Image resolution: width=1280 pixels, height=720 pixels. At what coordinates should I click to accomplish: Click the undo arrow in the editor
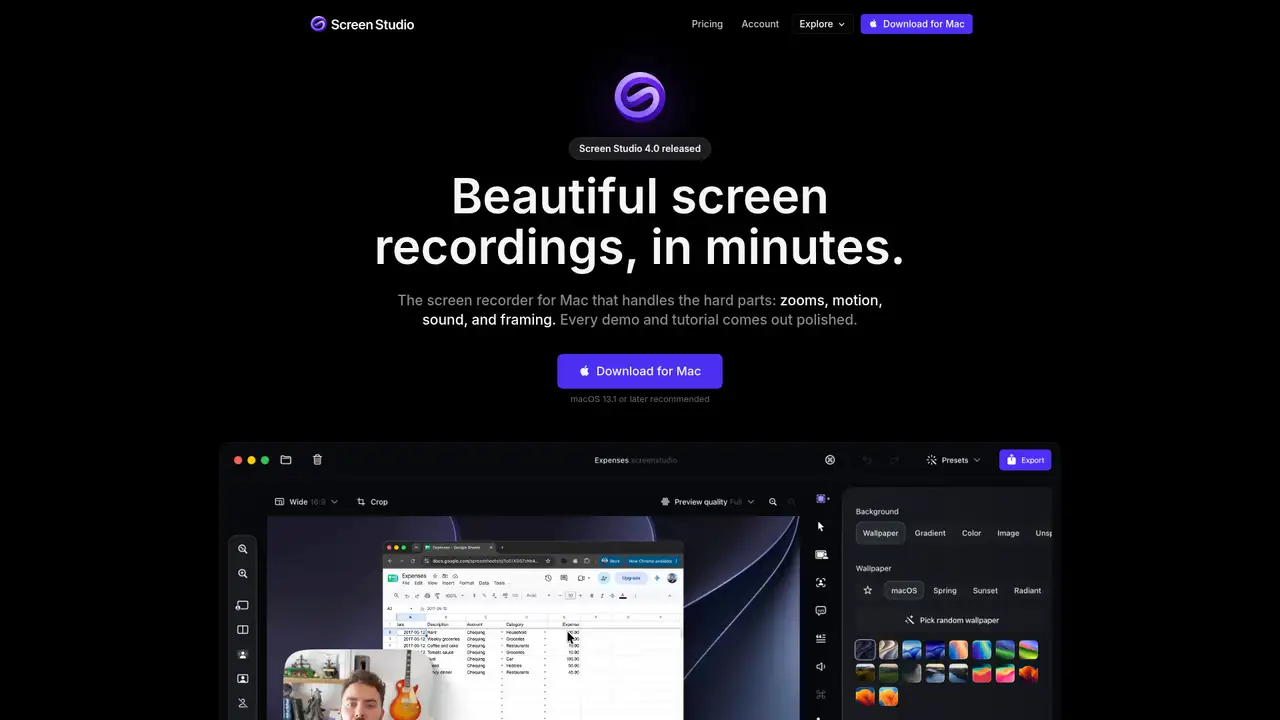coord(867,460)
